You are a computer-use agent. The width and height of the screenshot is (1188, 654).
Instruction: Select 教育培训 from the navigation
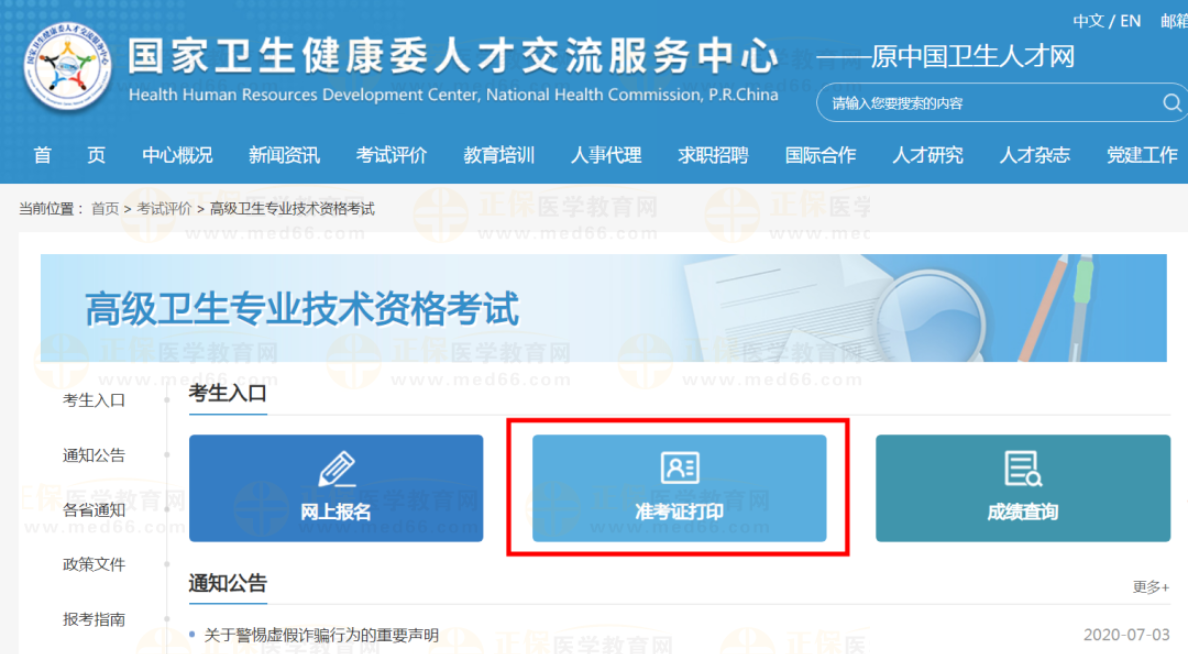(x=499, y=155)
